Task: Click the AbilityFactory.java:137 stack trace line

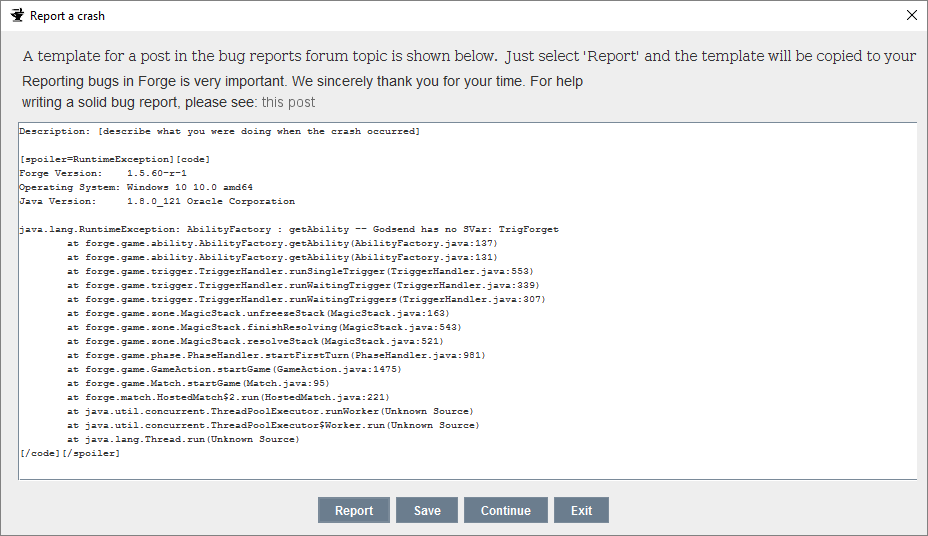Action: pos(282,243)
